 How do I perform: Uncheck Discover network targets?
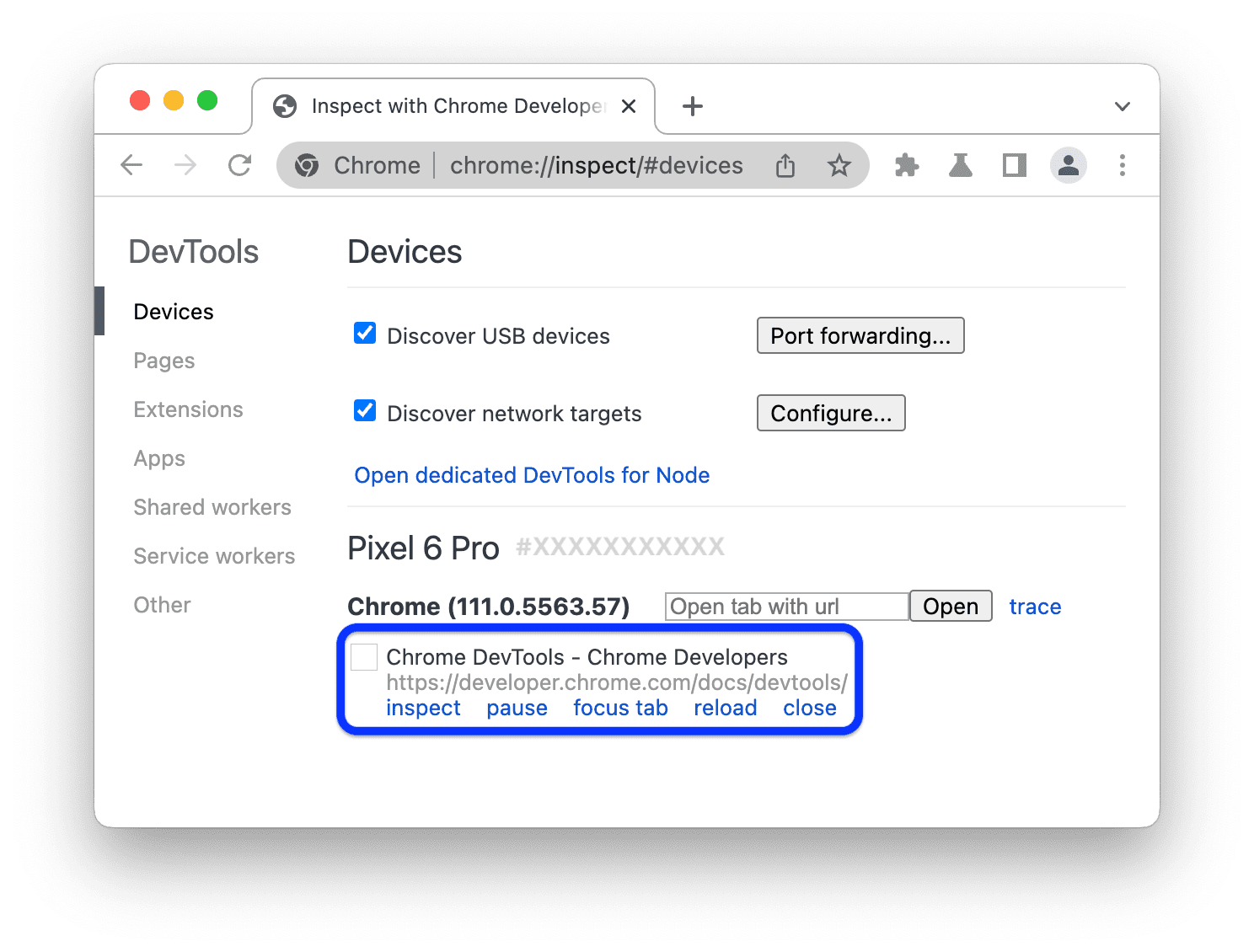(x=364, y=410)
